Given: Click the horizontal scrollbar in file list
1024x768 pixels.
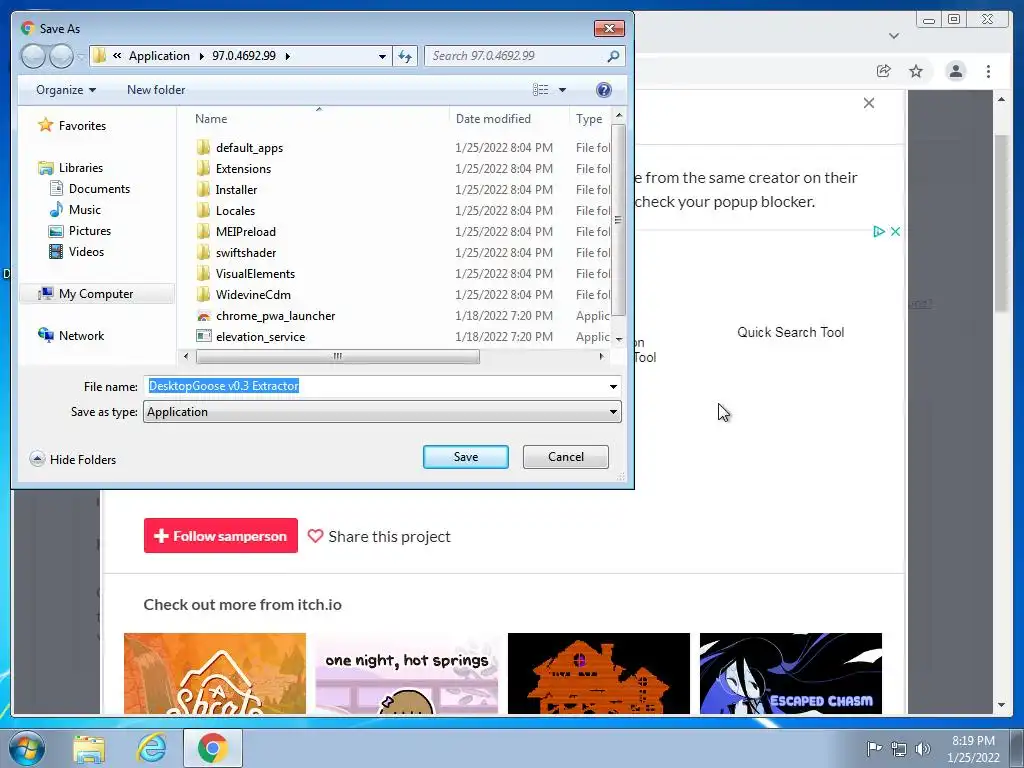Looking at the screenshot, I should coord(338,357).
